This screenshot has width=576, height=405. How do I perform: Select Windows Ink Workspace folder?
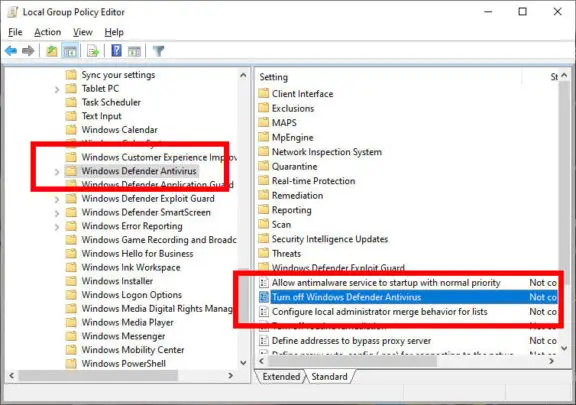point(123,267)
